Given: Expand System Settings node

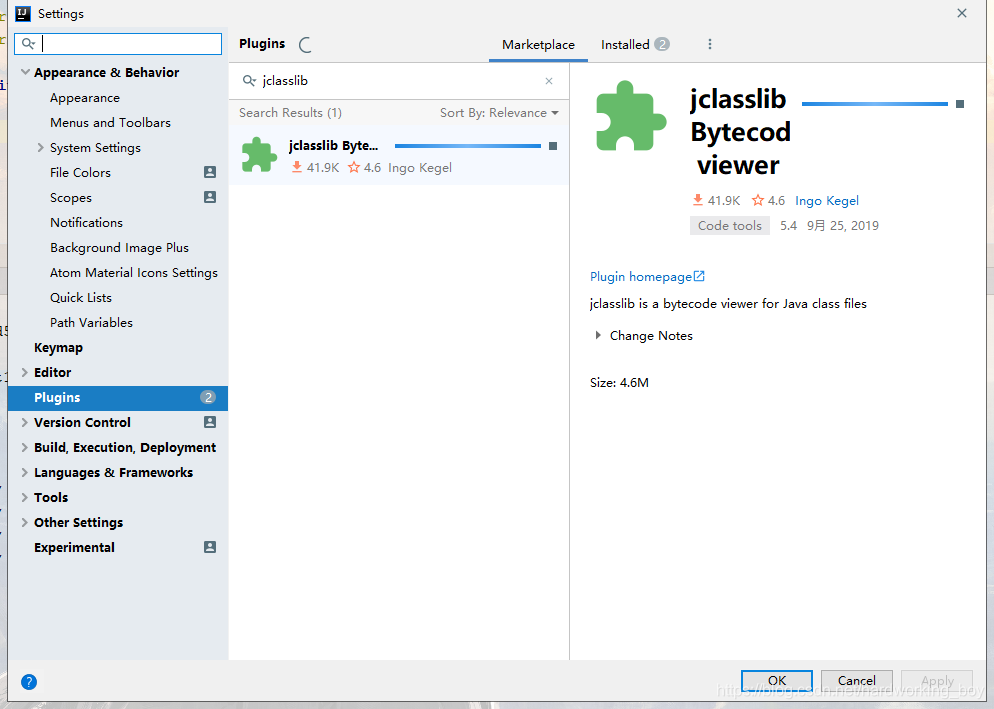Looking at the screenshot, I should pyautogui.click(x=40, y=147).
